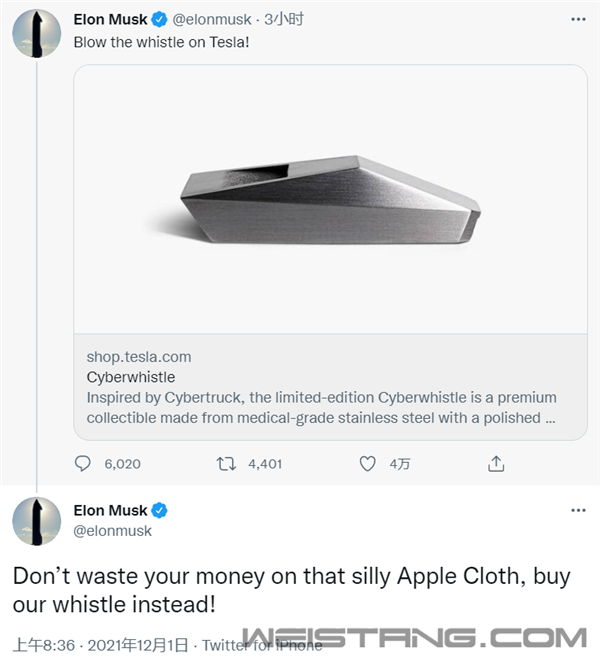Open Elon Musk's avatar on the top tweet
This screenshot has width=600, height=661.
36,33
